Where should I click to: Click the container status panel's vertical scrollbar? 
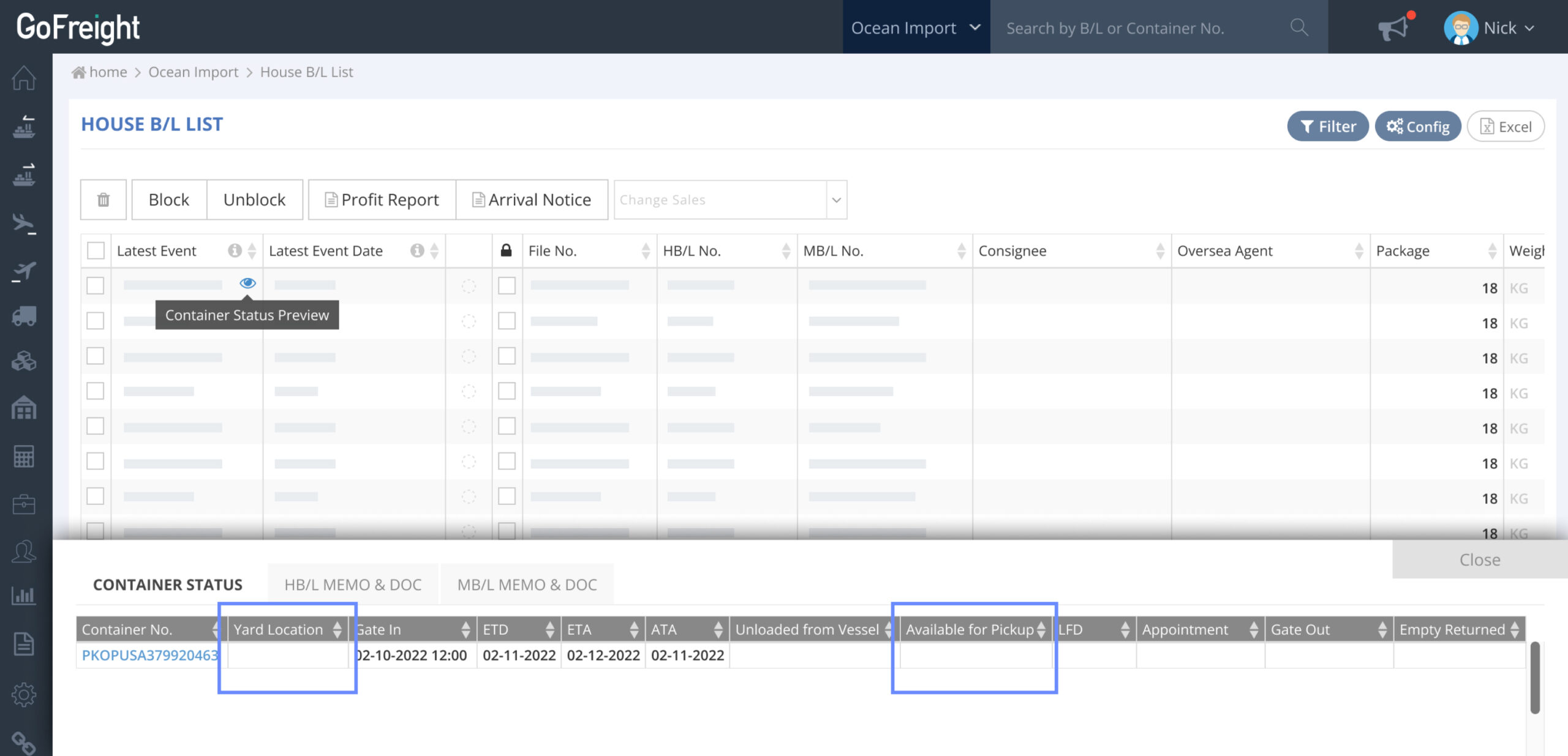coord(1534,677)
